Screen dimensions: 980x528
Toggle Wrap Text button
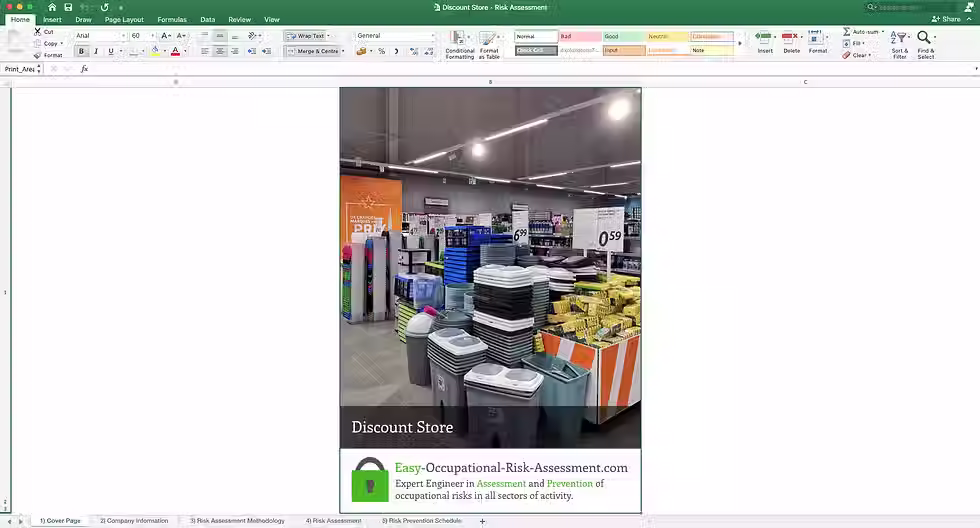point(306,36)
